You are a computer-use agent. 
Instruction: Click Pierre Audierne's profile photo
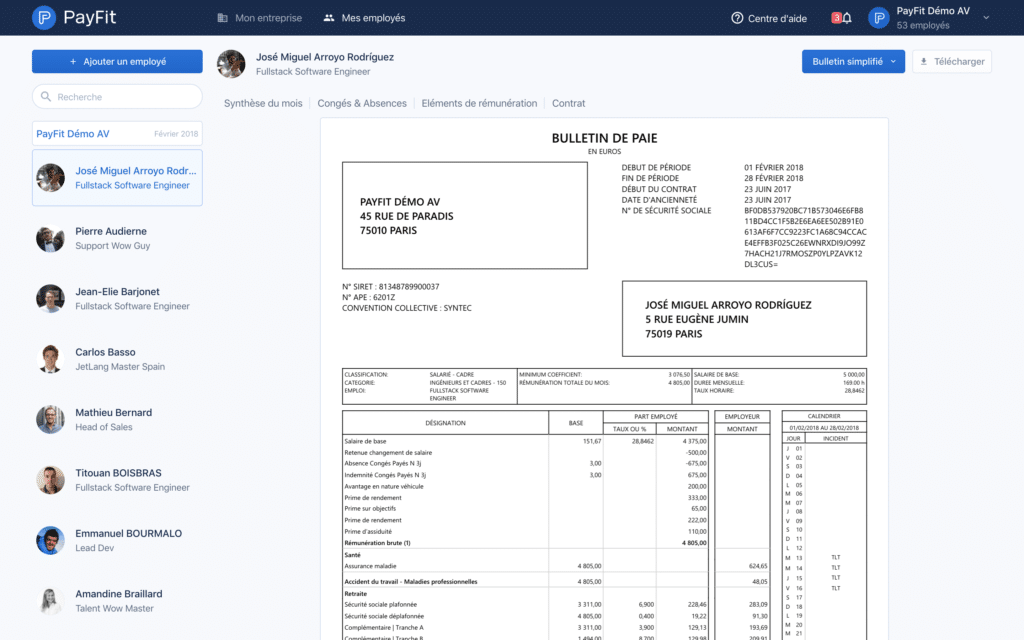click(50, 237)
